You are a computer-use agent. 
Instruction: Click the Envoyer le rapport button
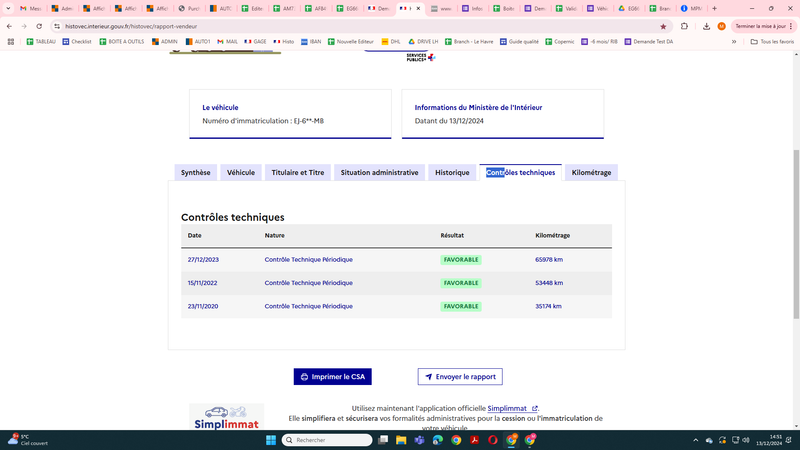[x=460, y=377]
